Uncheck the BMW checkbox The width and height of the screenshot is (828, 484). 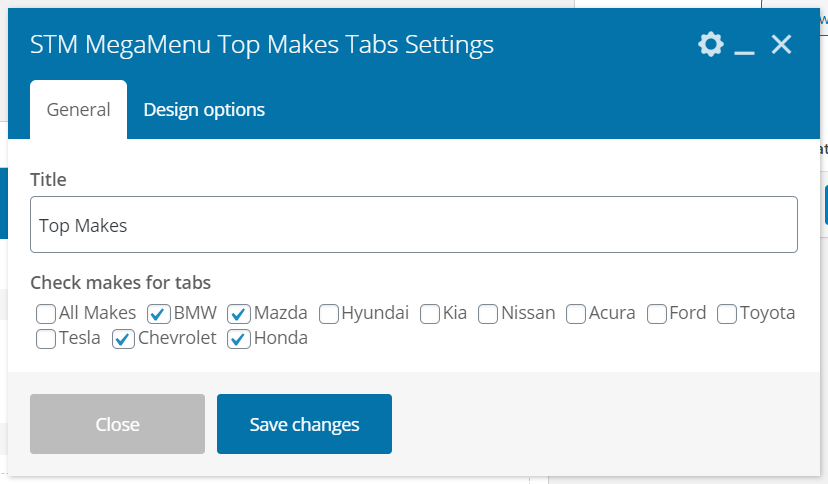tap(158, 314)
